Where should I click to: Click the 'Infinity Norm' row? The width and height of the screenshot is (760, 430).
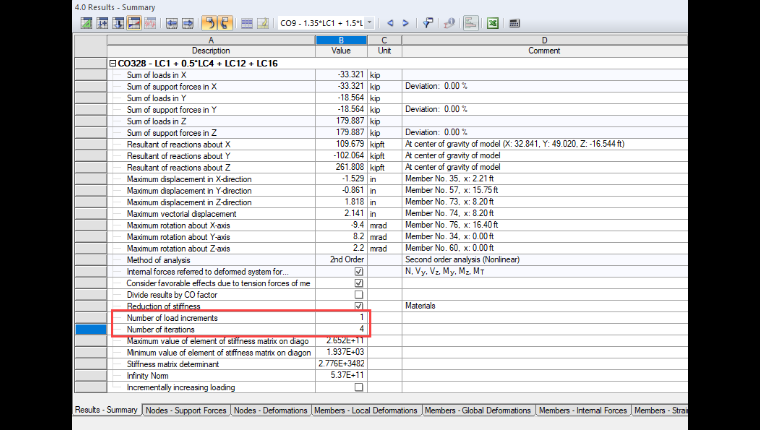point(380,376)
